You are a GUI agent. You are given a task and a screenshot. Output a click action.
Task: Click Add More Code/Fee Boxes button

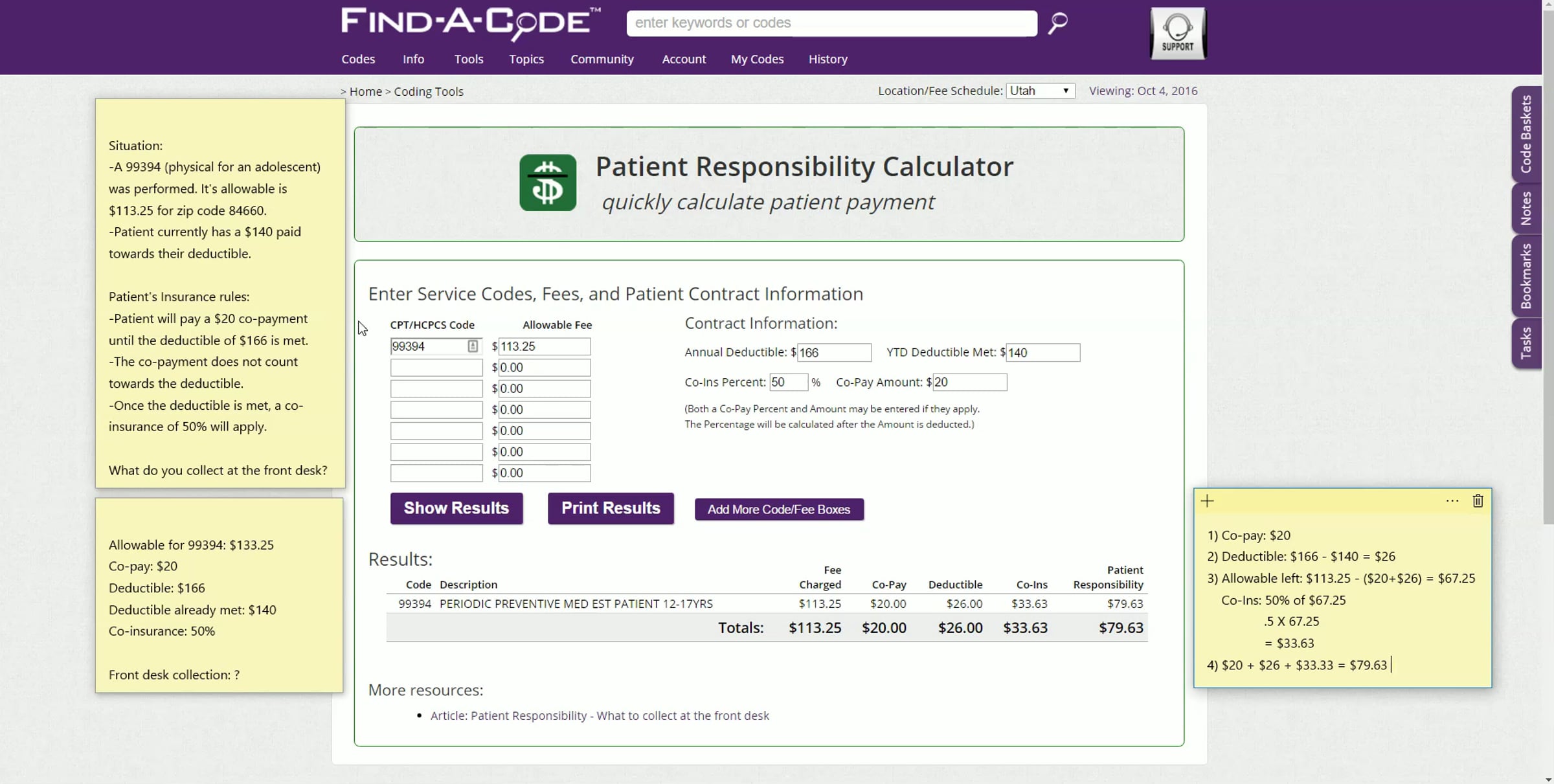pyautogui.click(x=778, y=510)
